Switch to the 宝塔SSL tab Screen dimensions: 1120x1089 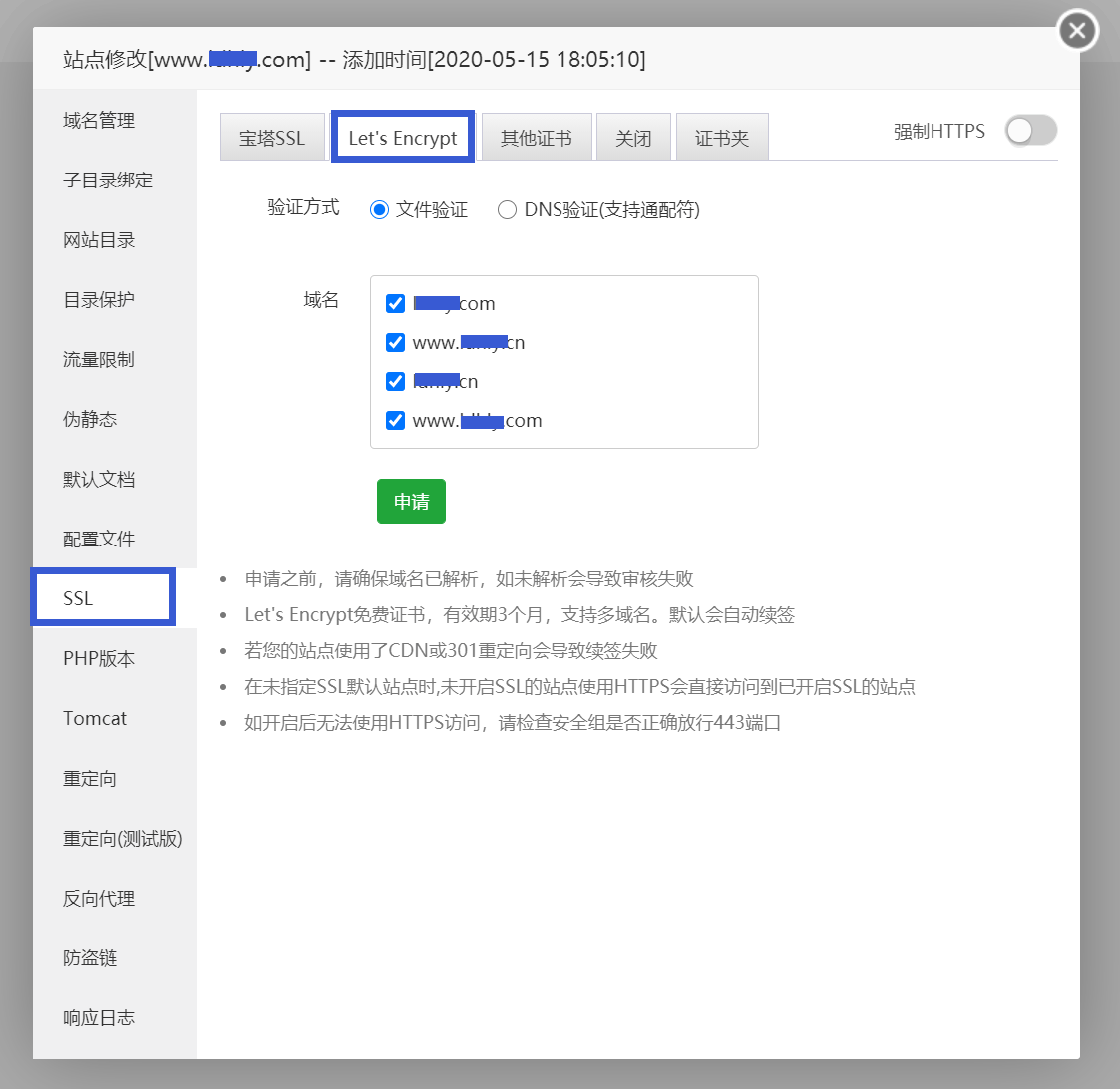(272, 137)
